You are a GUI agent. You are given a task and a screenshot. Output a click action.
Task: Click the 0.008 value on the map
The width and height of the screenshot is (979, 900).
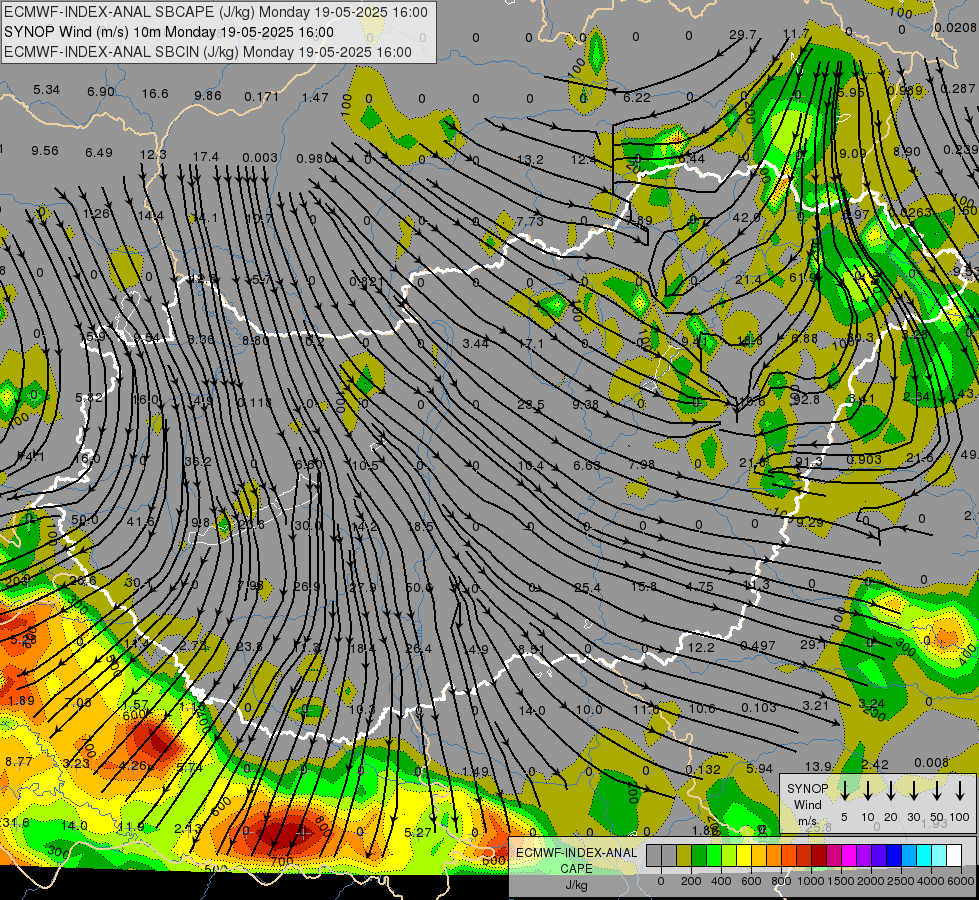click(932, 763)
